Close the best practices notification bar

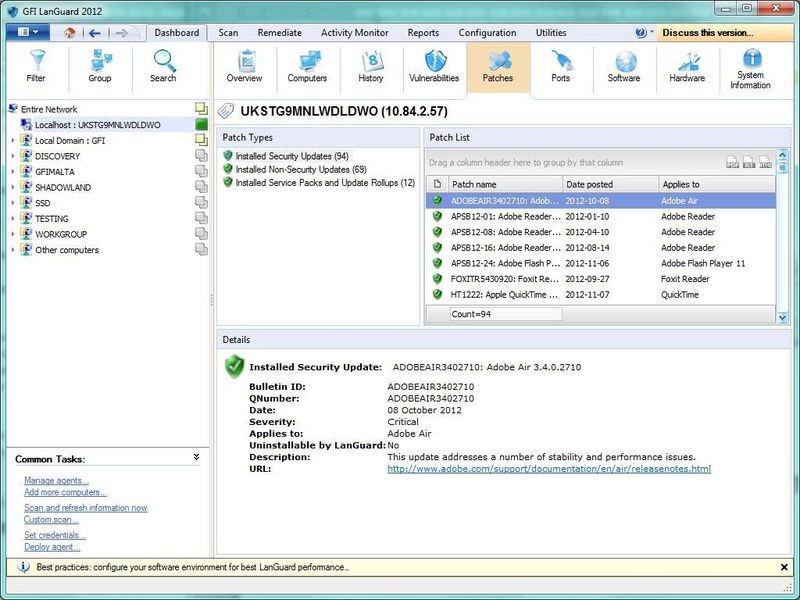(x=784, y=567)
